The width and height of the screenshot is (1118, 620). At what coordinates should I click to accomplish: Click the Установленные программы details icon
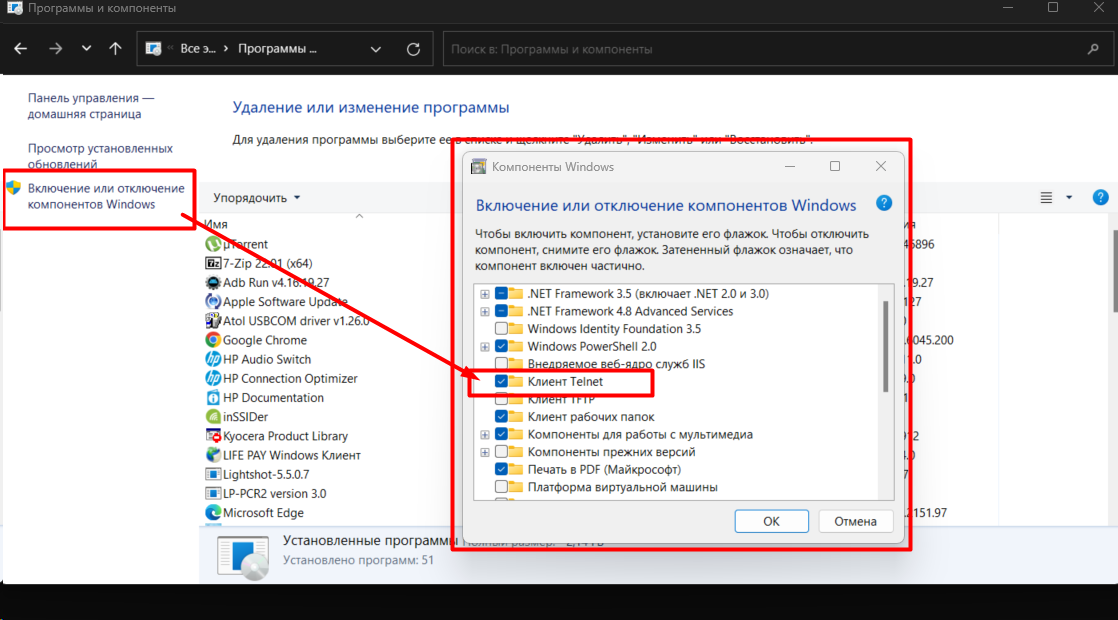(x=243, y=557)
